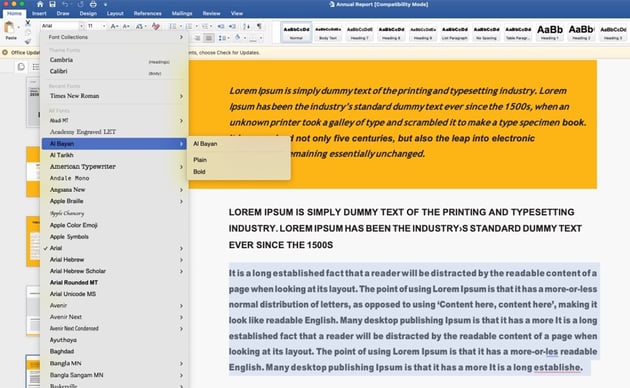Open the thumbnails pane icon in sidebar
Screen dimensions: 630x388
pyautogui.click(x=21, y=67)
